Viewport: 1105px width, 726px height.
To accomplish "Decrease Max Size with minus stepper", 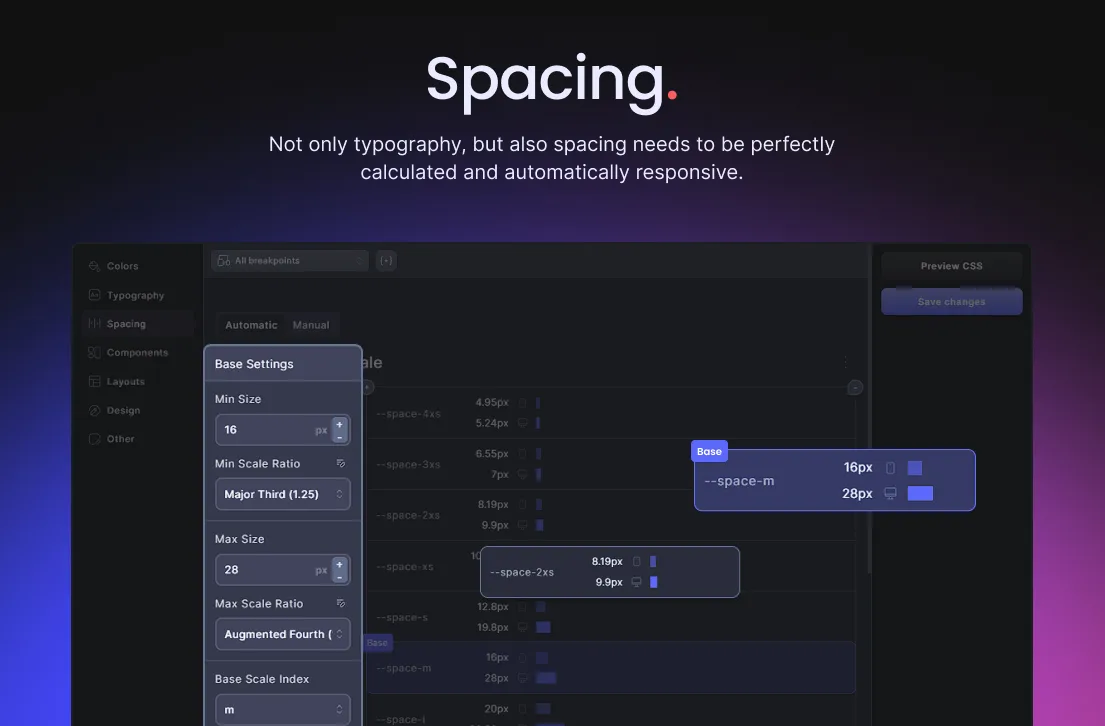I will pos(340,577).
